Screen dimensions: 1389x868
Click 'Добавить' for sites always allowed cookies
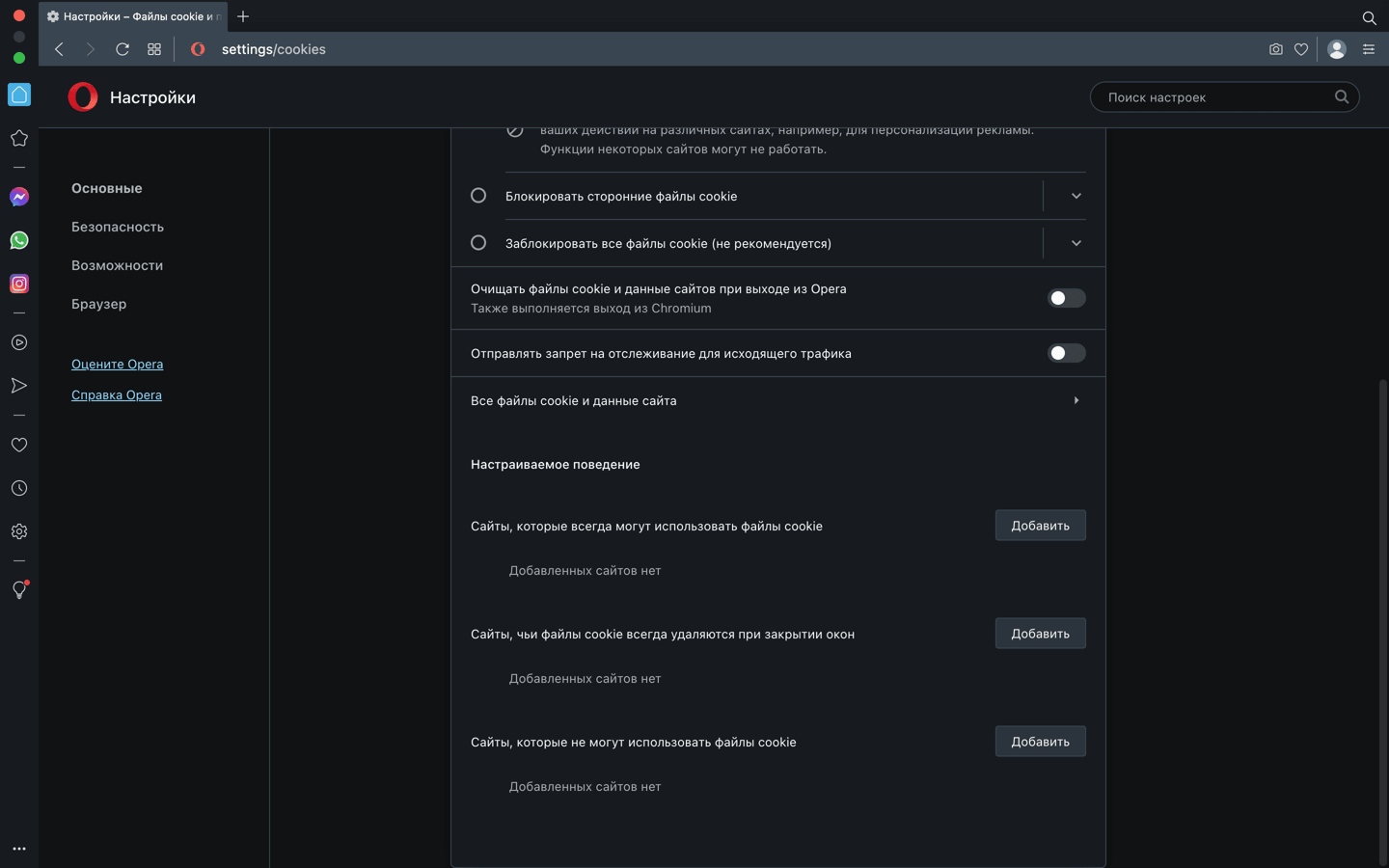(x=1041, y=526)
